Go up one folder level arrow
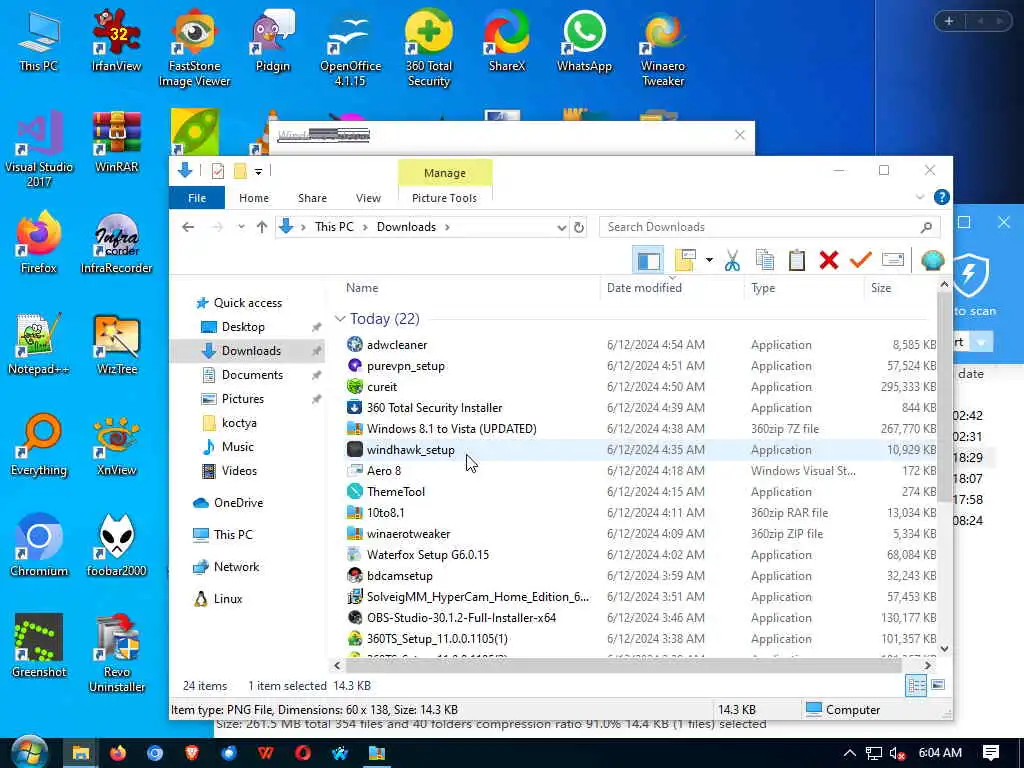The height and width of the screenshot is (768, 1024). [x=262, y=227]
